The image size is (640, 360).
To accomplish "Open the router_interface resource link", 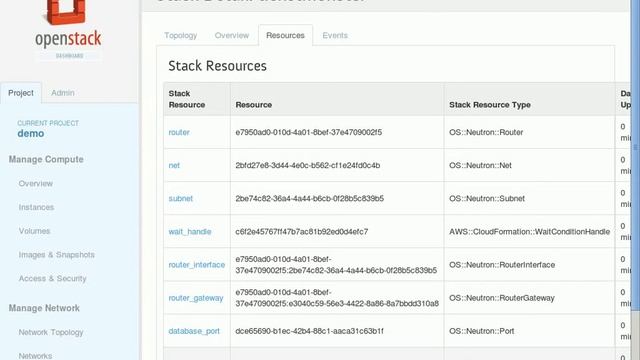I will pyautogui.click(x=197, y=265).
